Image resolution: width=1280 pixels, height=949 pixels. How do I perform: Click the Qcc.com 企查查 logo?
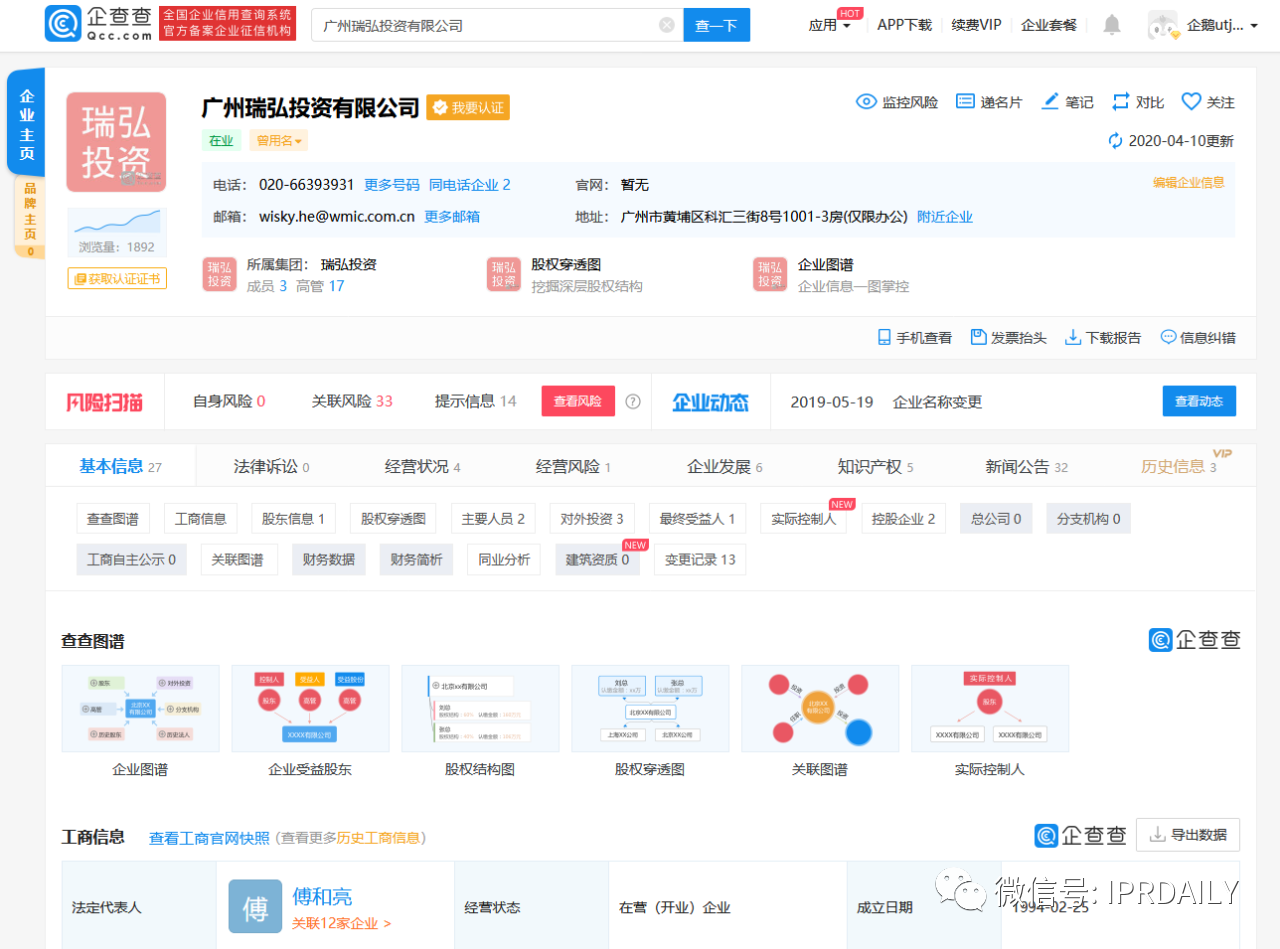(99, 24)
